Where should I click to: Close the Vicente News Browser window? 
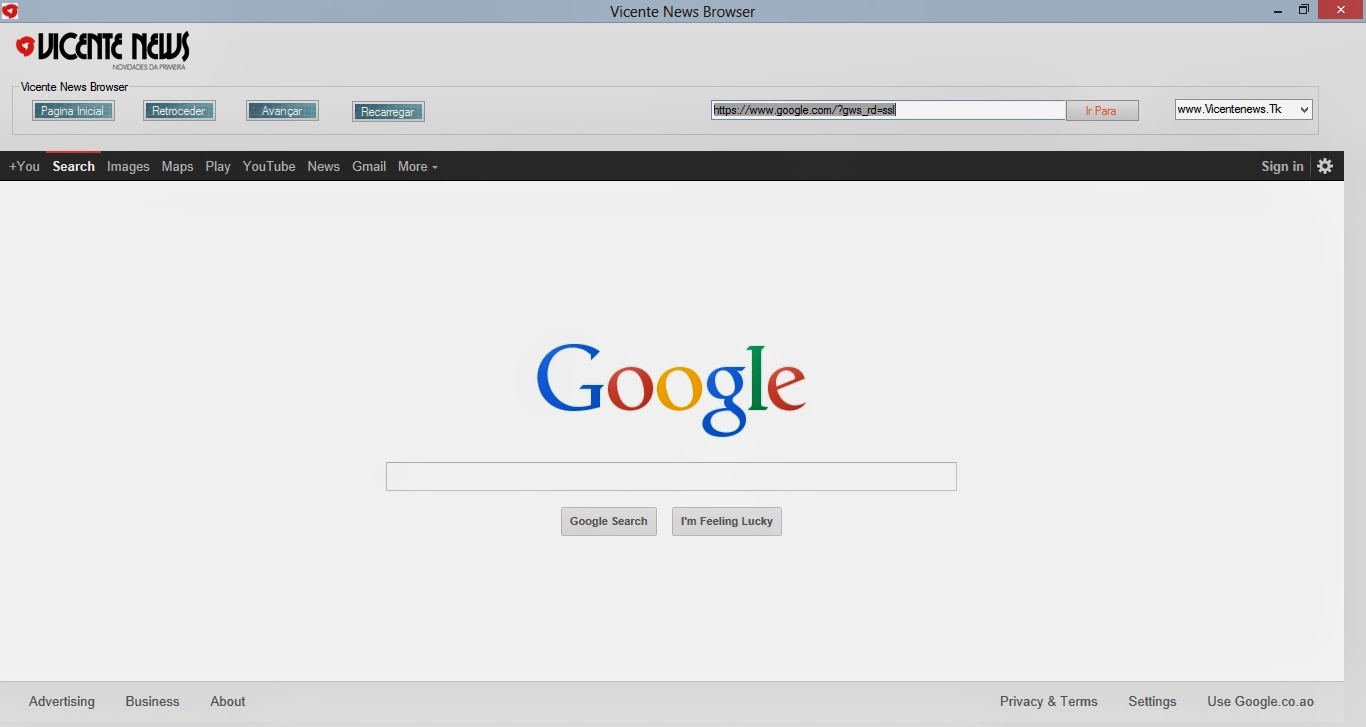pos(1341,10)
